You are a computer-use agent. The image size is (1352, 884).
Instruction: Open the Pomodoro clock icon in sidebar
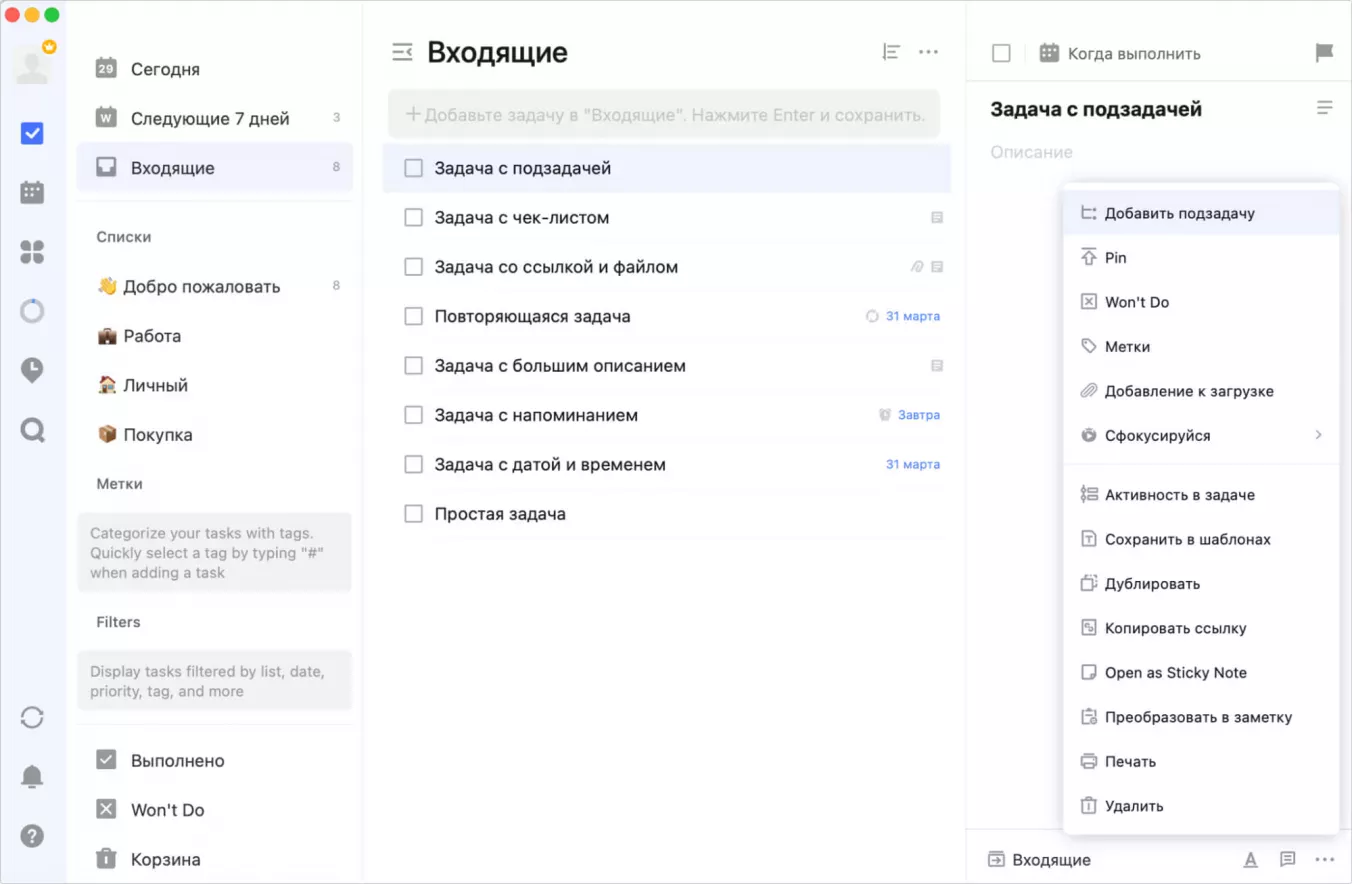pyautogui.click(x=32, y=371)
